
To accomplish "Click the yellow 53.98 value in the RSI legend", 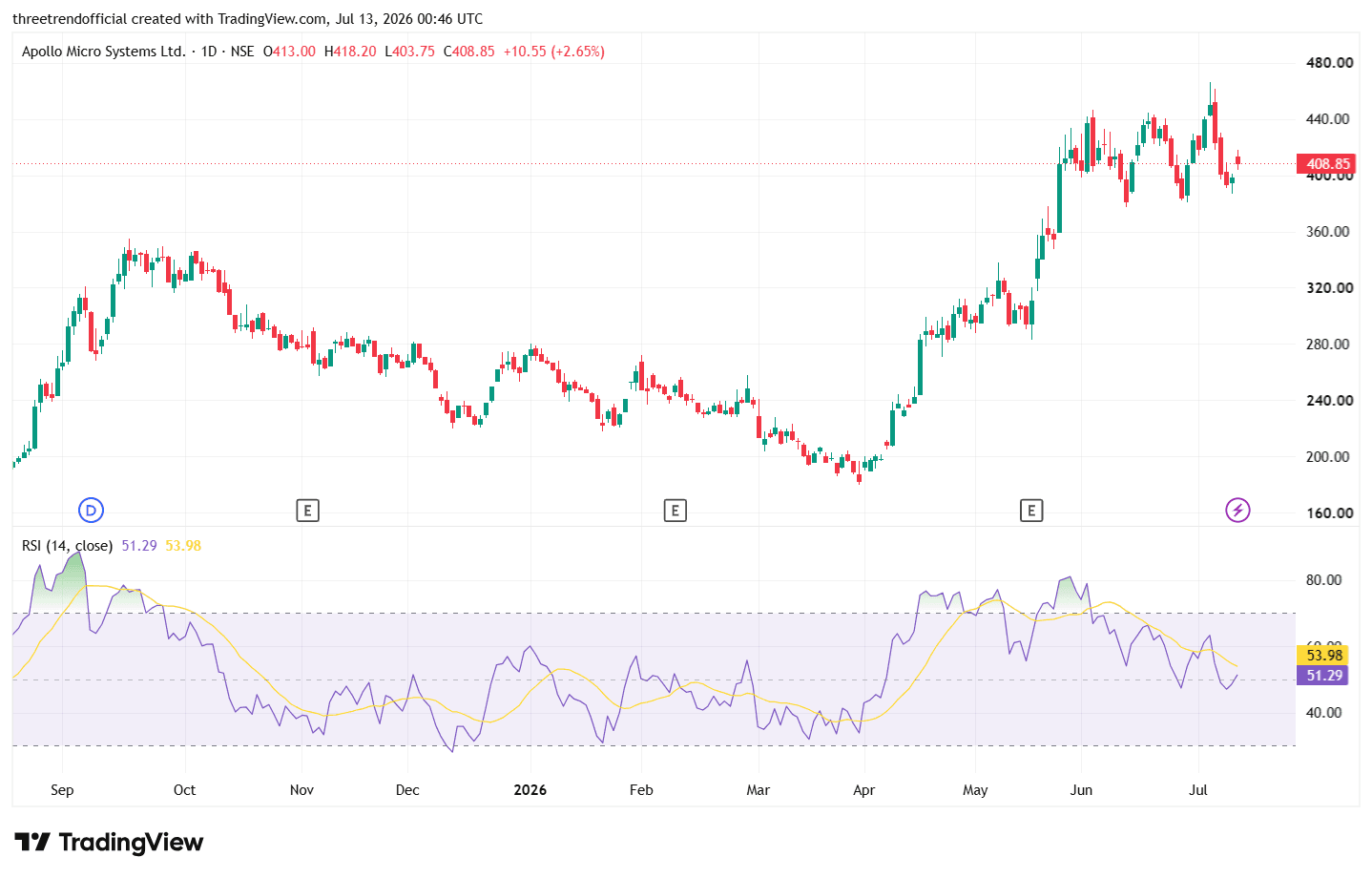I will pyautogui.click(x=183, y=546).
